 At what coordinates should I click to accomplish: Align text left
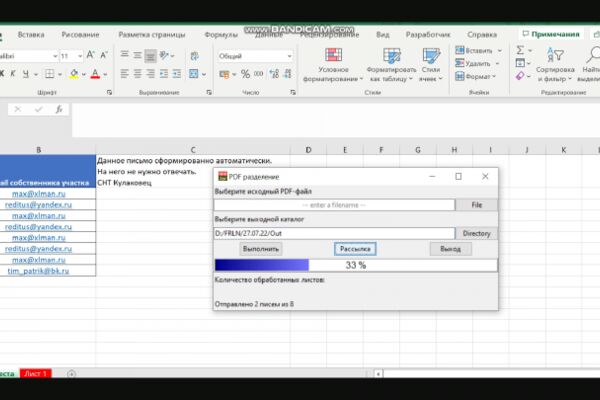point(124,73)
